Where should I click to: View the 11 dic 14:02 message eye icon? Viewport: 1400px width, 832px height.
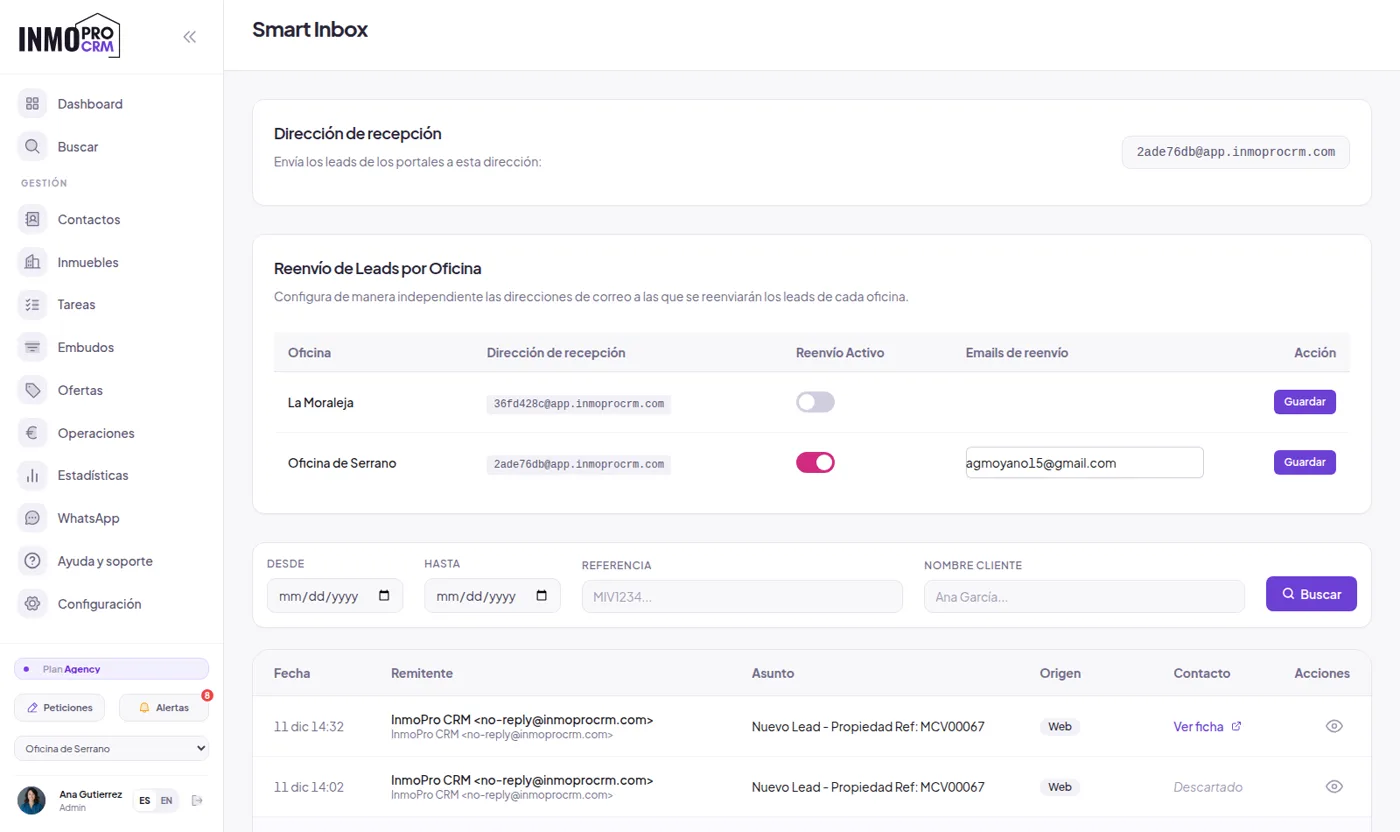(x=1334, y=787)
